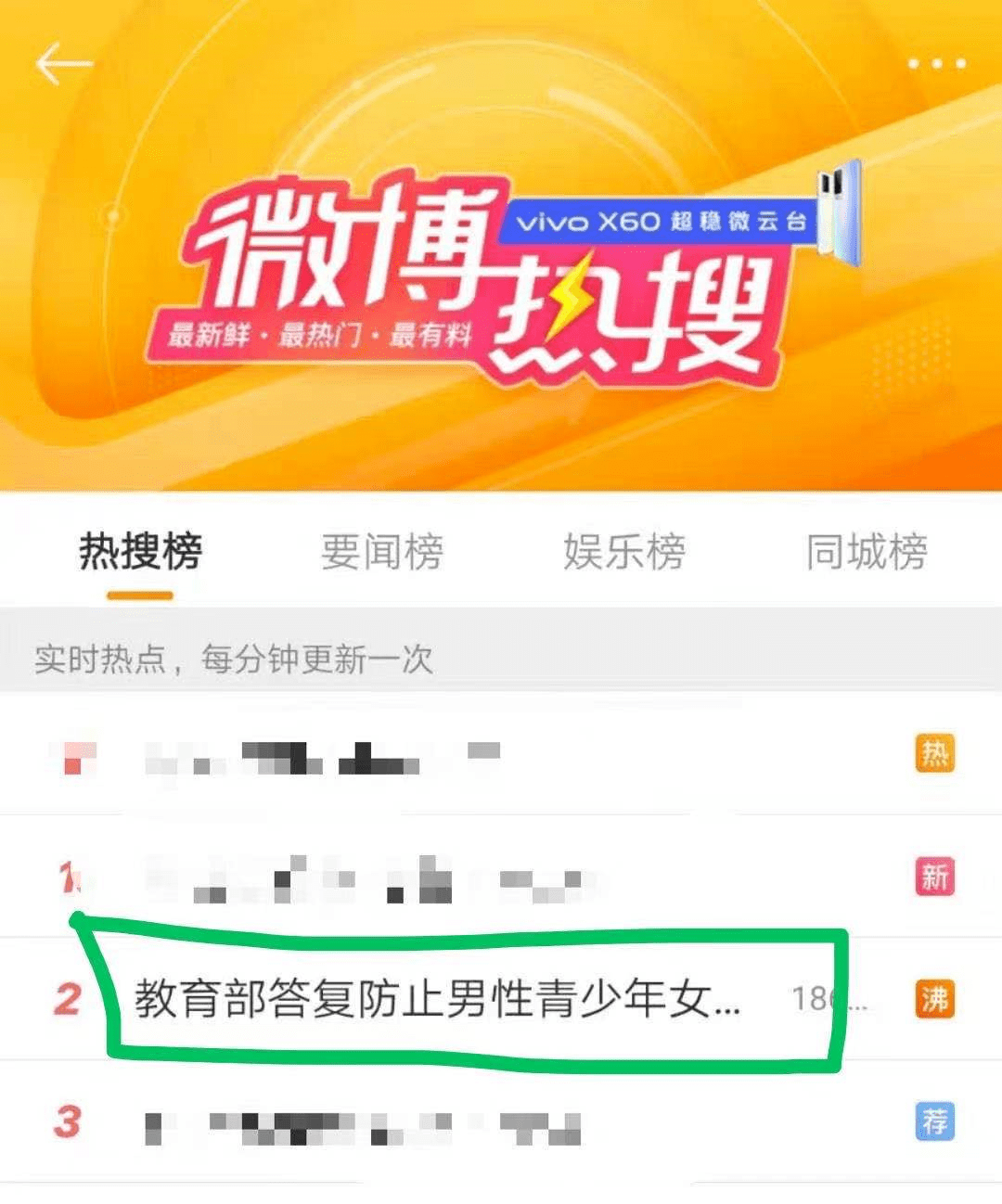Open the rank 3 blurred hot search entry
Viewport: 1002px width, 1204px height.
point(501,1121)
